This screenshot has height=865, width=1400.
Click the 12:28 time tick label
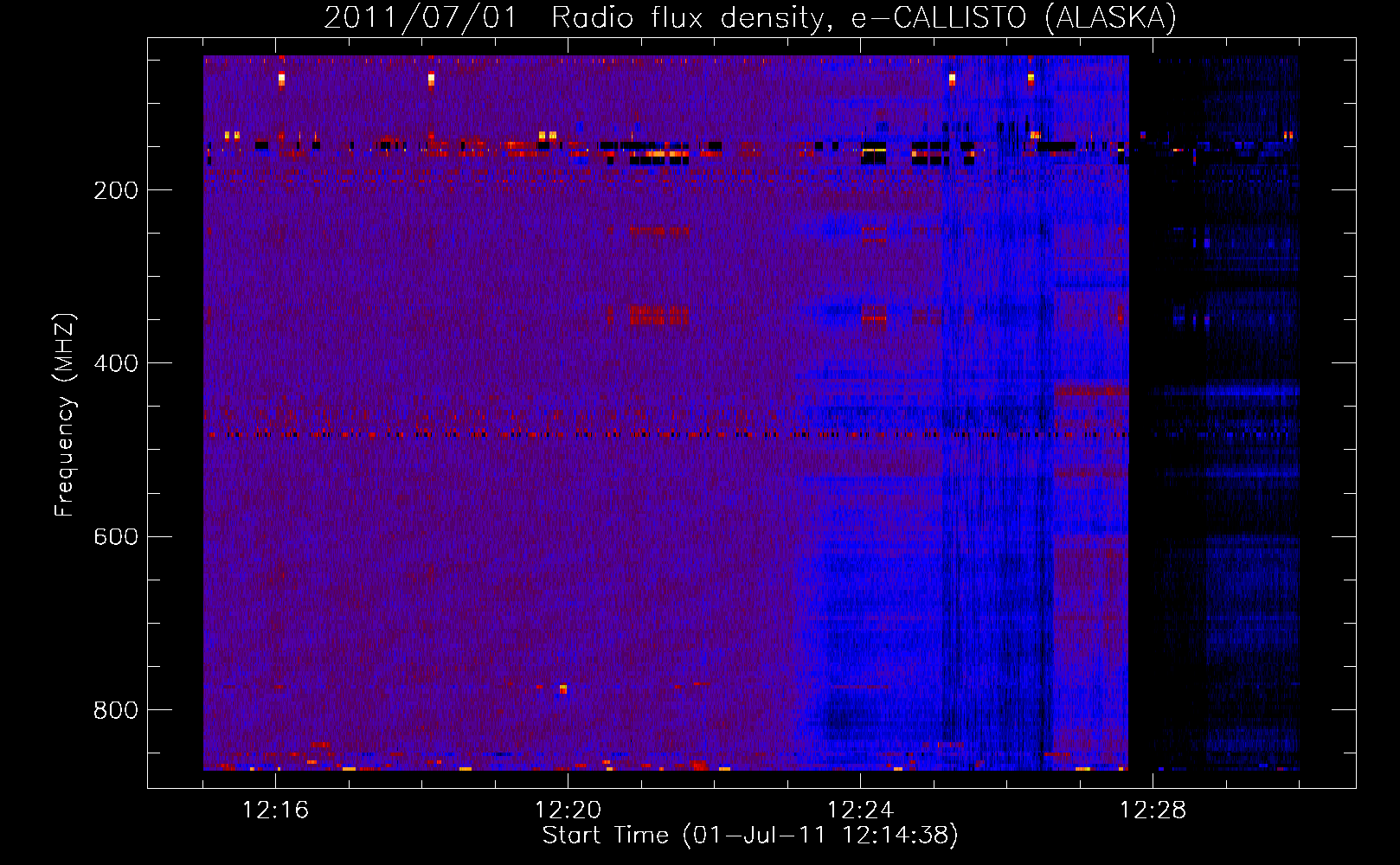(x=1153, y=810)
